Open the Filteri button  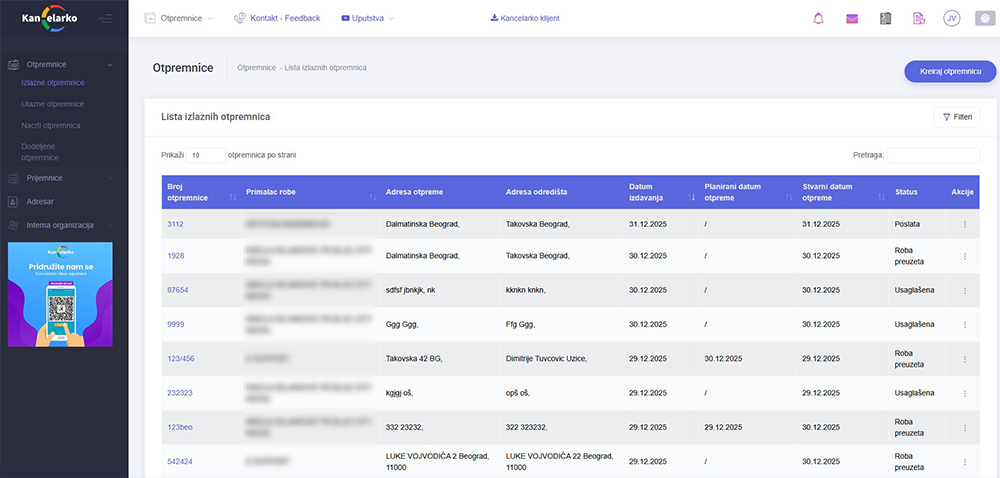point(956,117)
